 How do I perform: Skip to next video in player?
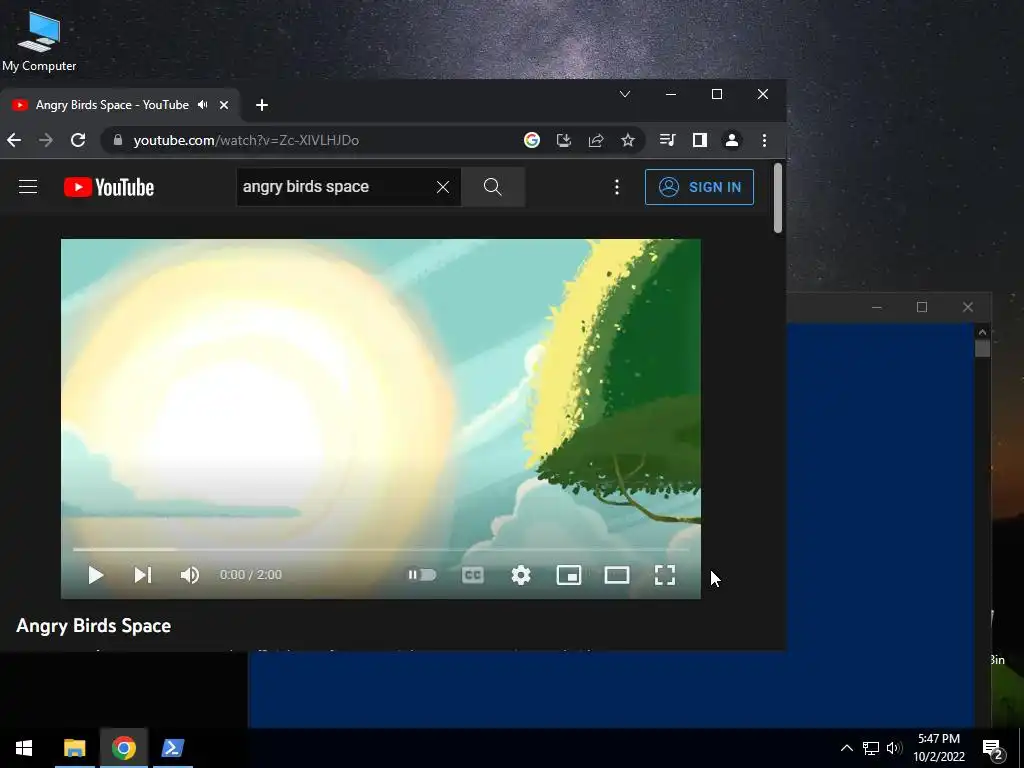(143, 575)
